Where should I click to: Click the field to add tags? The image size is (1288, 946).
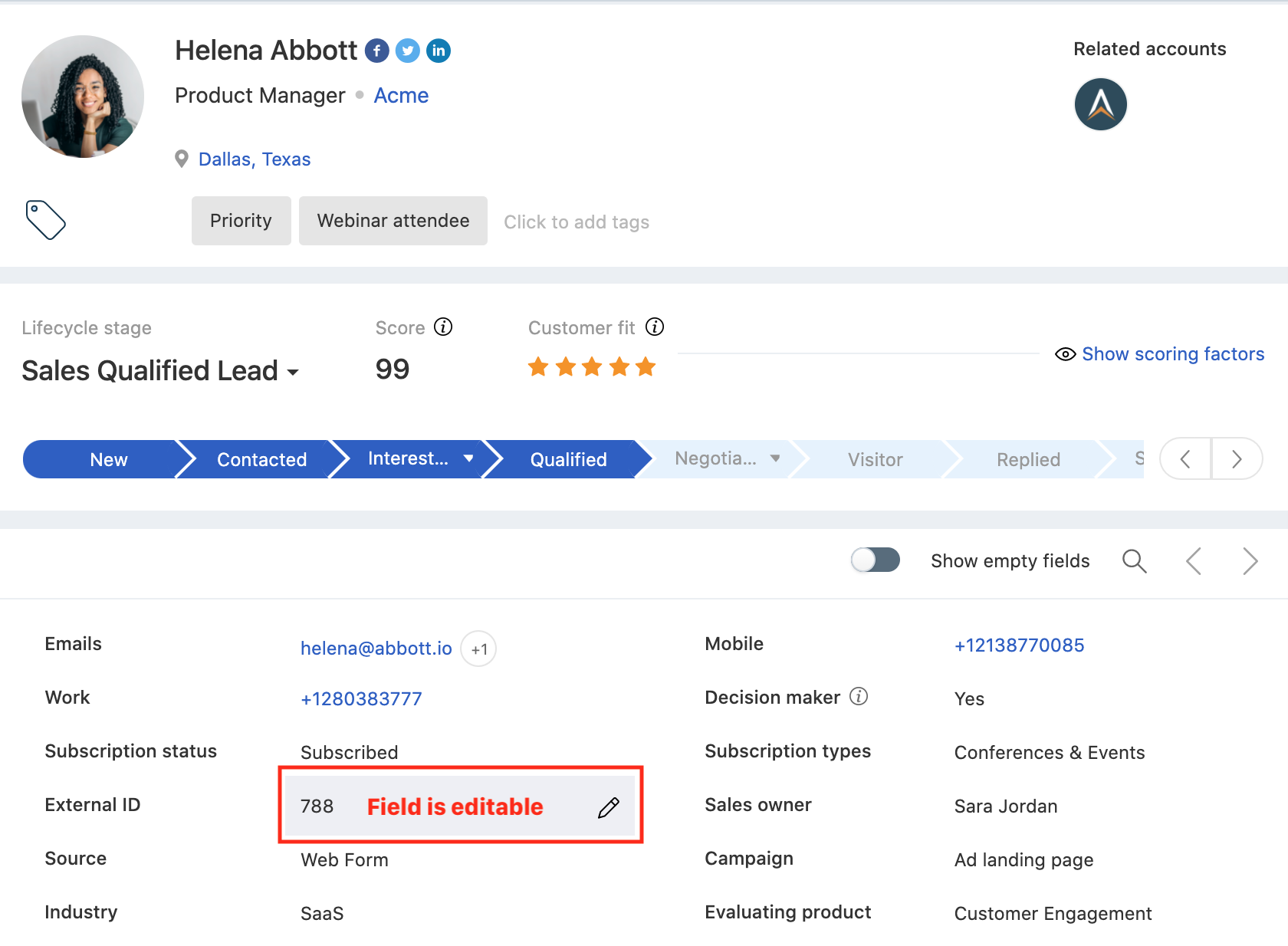coord(576,222)
